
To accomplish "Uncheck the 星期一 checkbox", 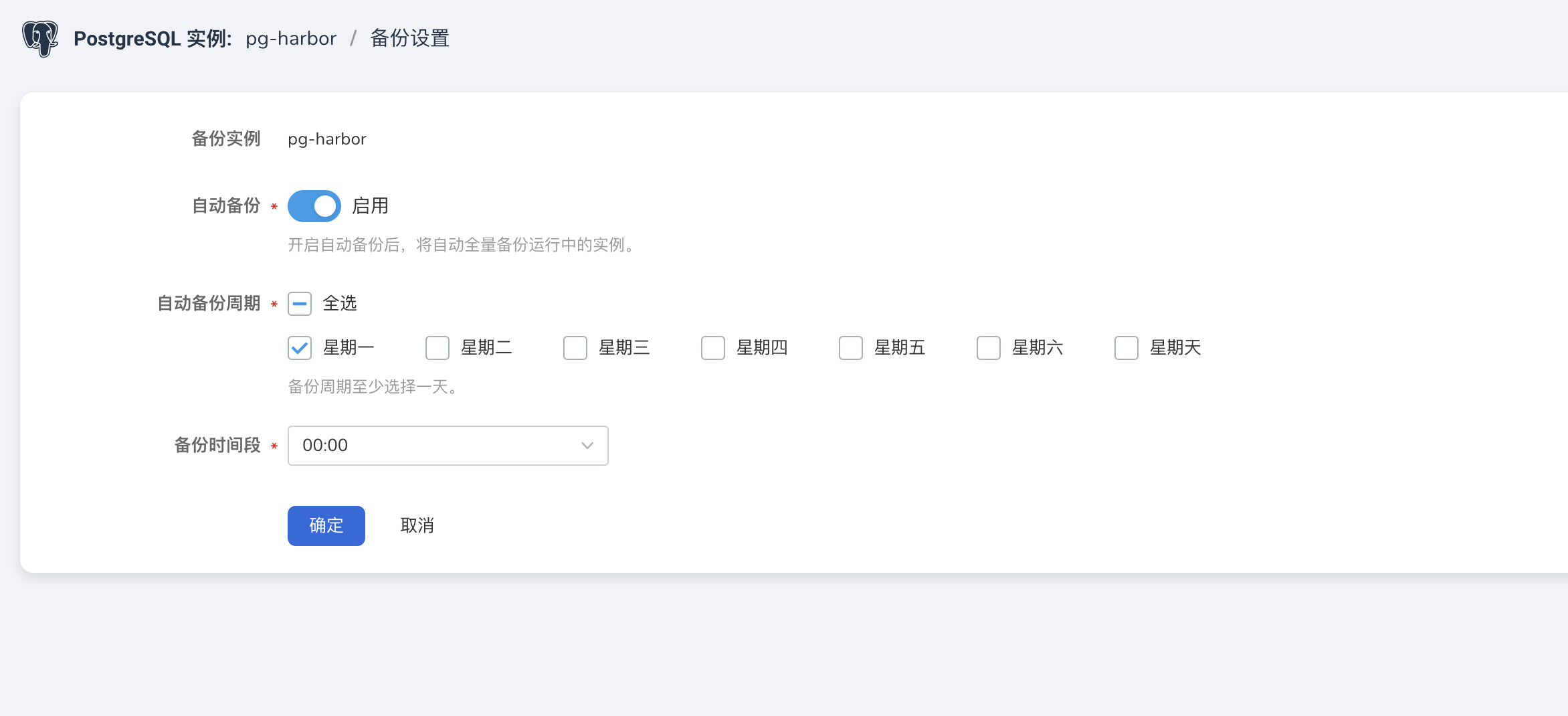I will (299, 347).
